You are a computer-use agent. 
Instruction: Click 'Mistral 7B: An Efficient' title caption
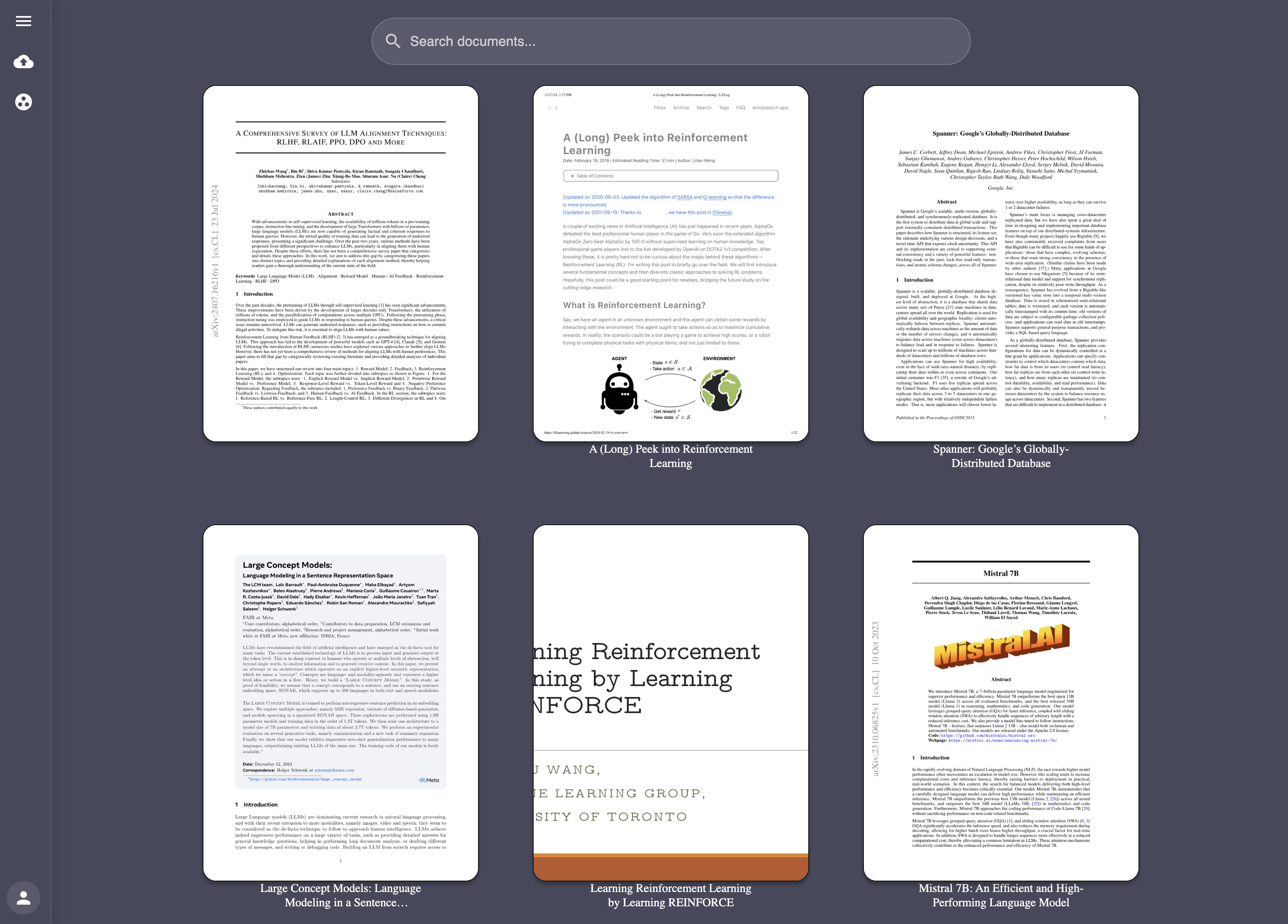1000,895
